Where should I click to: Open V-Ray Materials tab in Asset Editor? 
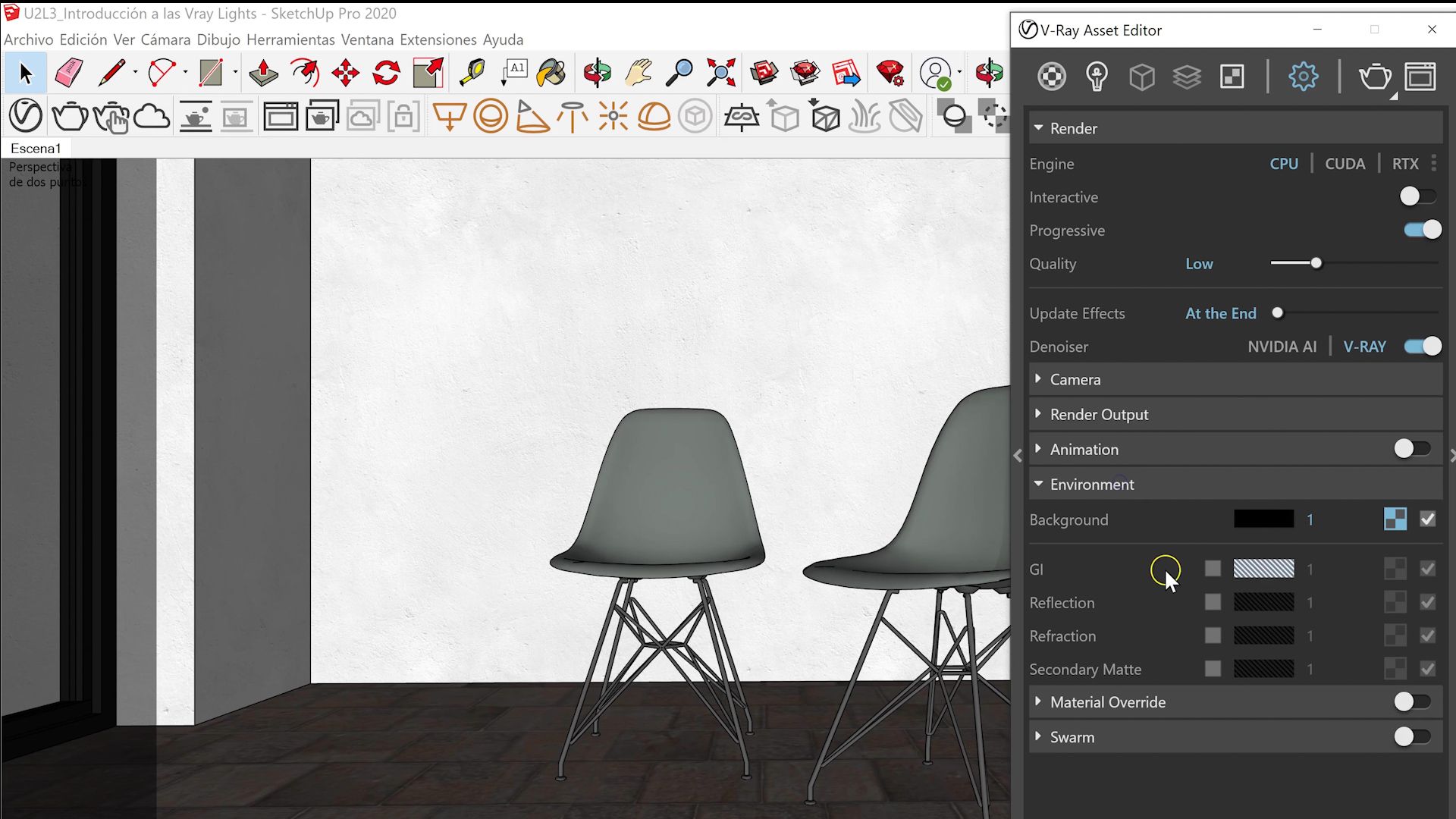(1052, 77)
